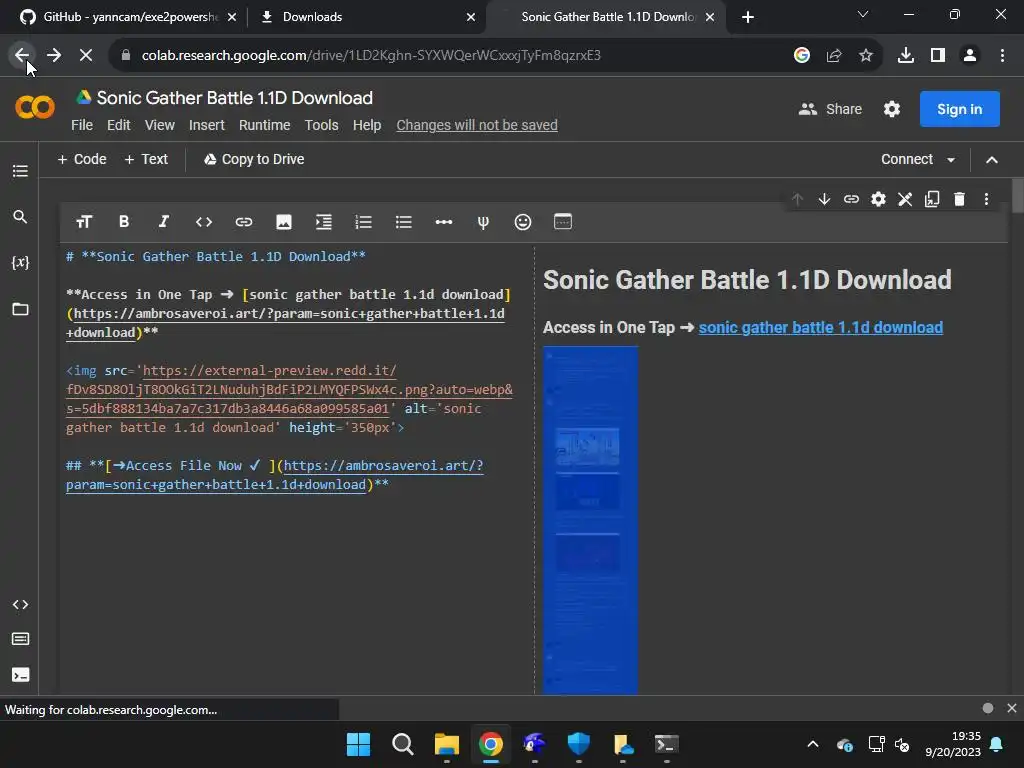Viewport: 1024px width, 768px height.
Task: Move cell down
Action: pos(824,199)
